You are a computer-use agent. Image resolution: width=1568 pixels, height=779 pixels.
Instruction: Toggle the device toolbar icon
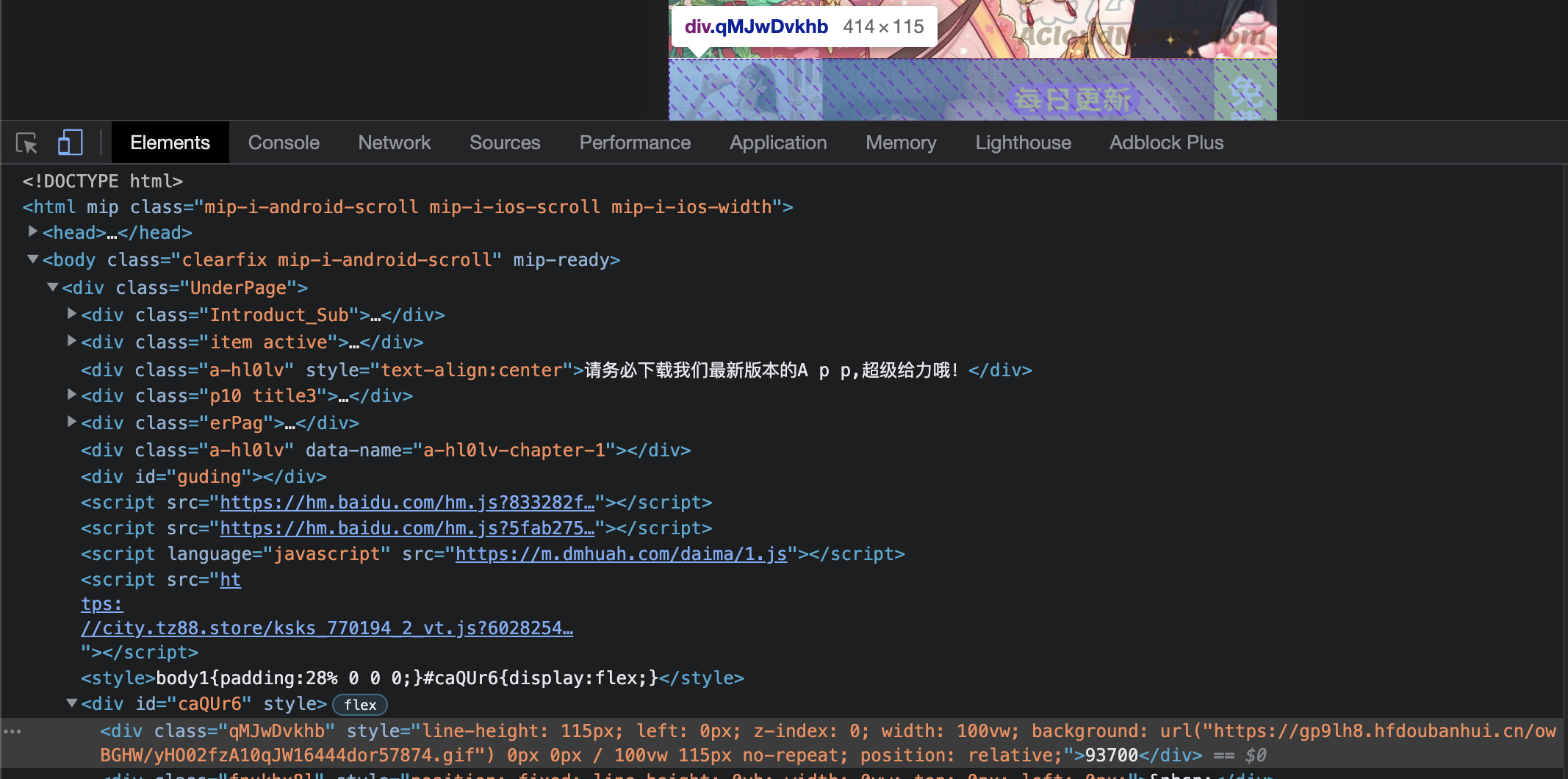[70, 143]
